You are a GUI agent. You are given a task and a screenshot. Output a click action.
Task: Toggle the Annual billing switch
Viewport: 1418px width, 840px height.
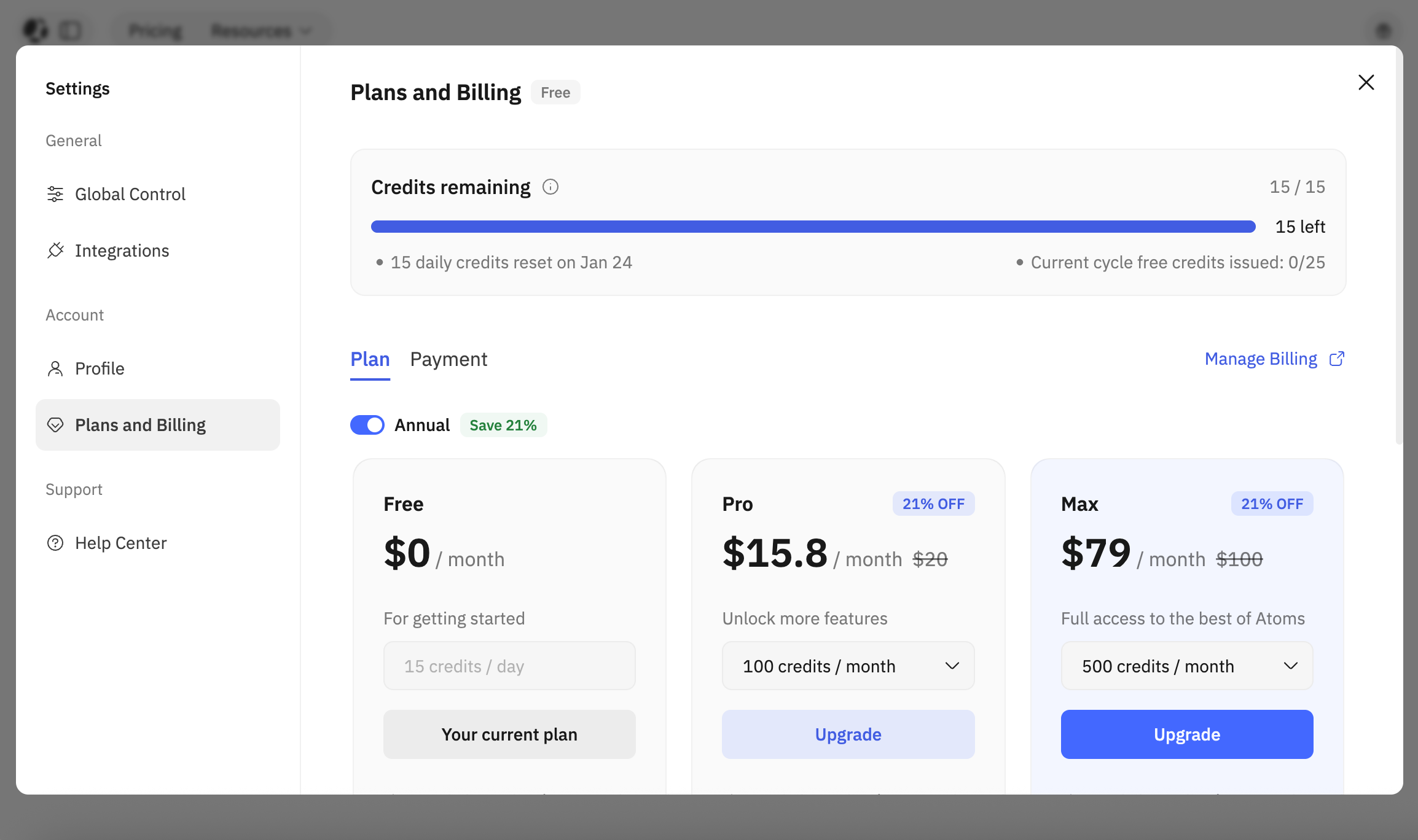[367, 425]
